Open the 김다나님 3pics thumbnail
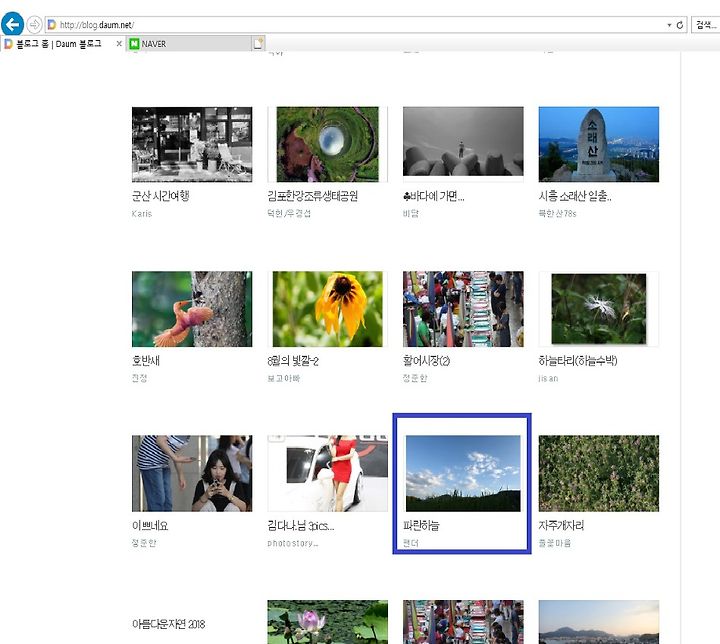This screenshot has height=644, width=720. [327, 474]
